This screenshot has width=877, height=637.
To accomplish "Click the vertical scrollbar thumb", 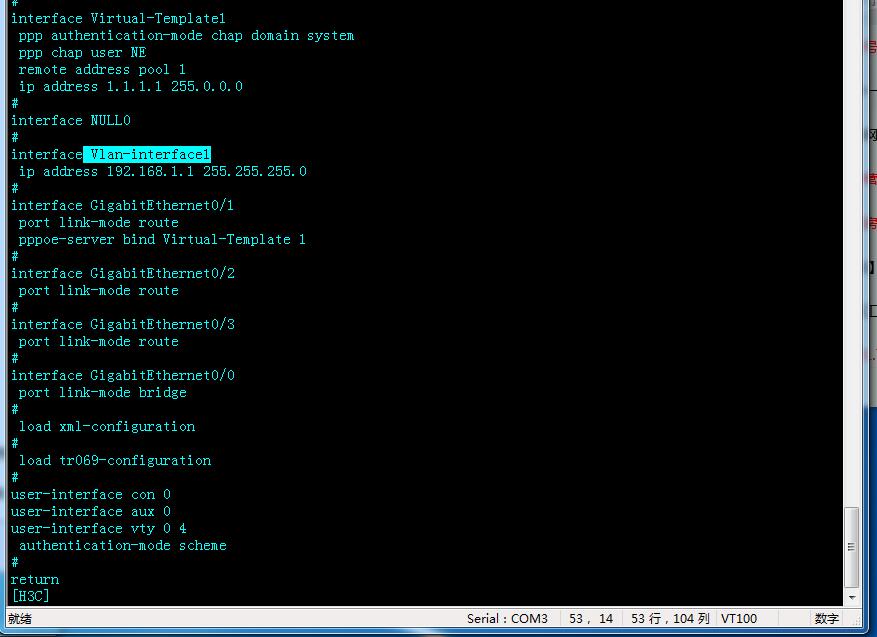I will click(x=851, y=547).
